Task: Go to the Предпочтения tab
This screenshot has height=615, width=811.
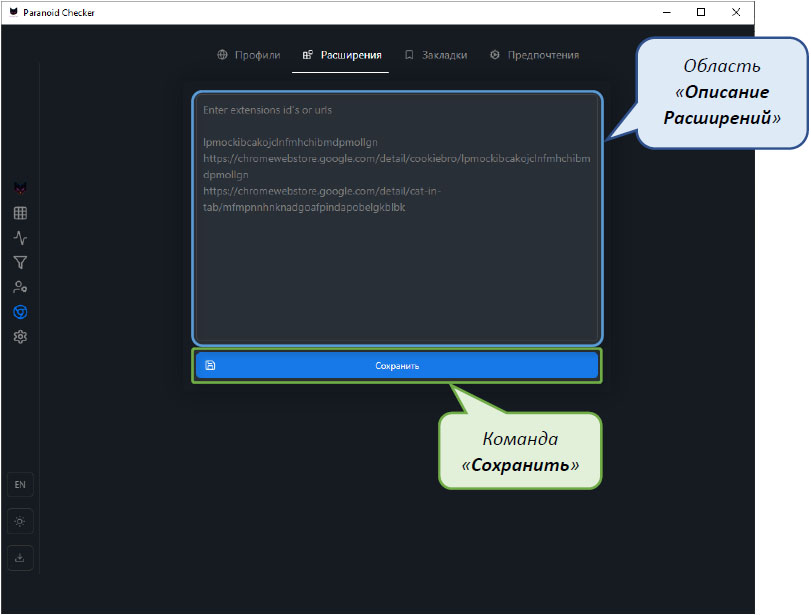Action: (534, 55)
